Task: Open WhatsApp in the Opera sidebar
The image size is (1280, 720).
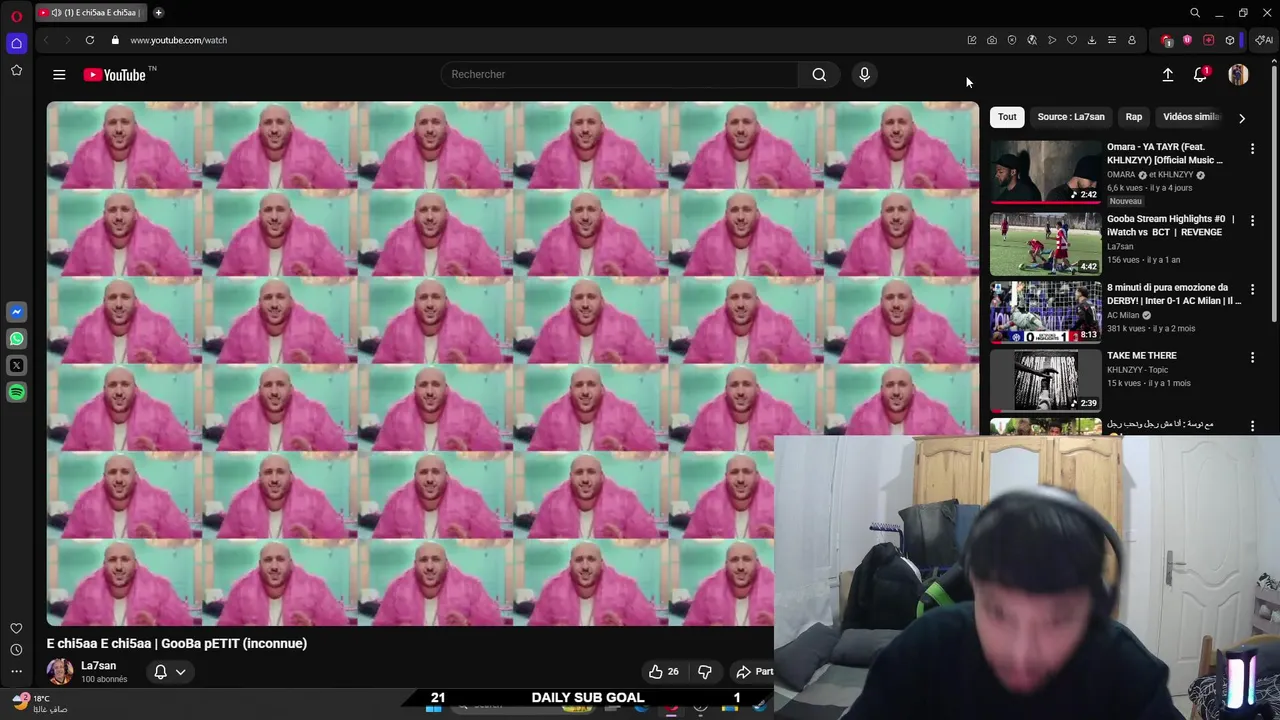Action: click(x=16, y=339)
